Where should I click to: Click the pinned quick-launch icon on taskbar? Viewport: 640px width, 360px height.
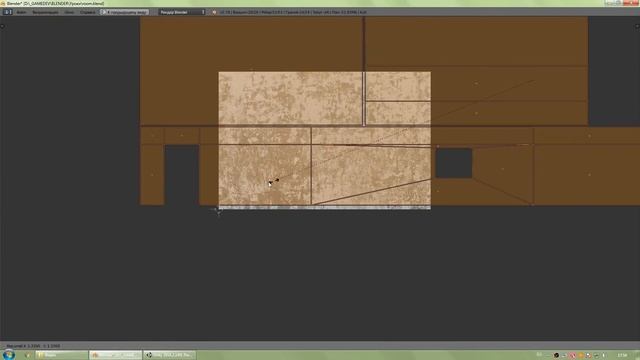tap(27, 355)
